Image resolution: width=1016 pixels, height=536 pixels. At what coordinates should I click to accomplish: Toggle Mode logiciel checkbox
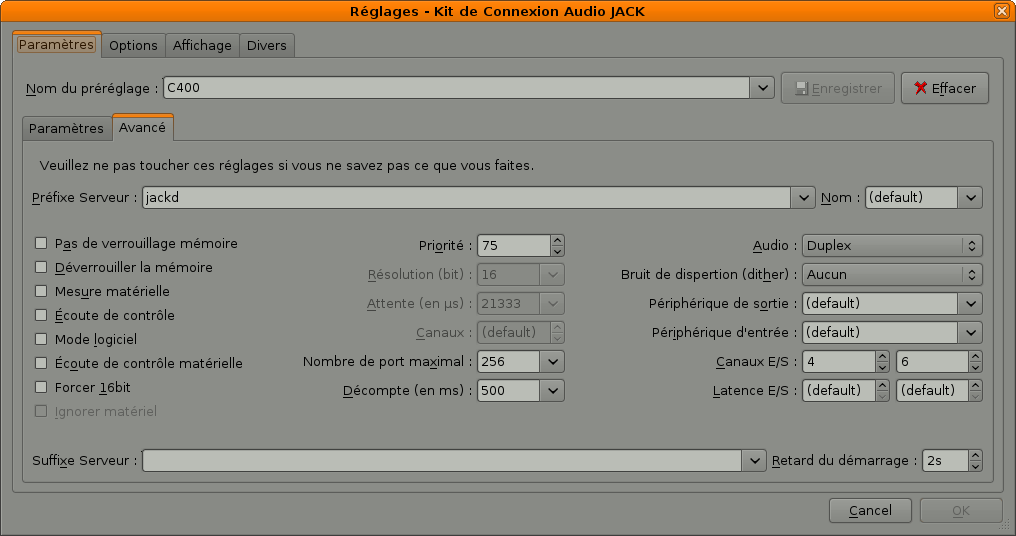[41, 339]
